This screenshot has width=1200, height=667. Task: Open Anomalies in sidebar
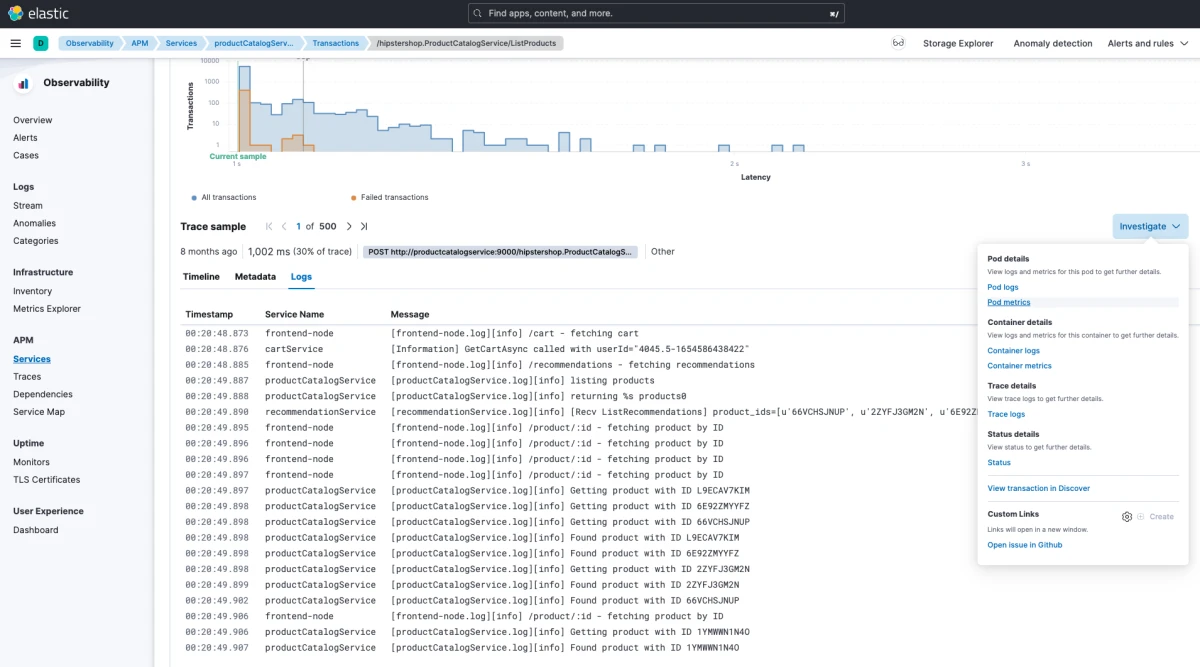(34, 223)
